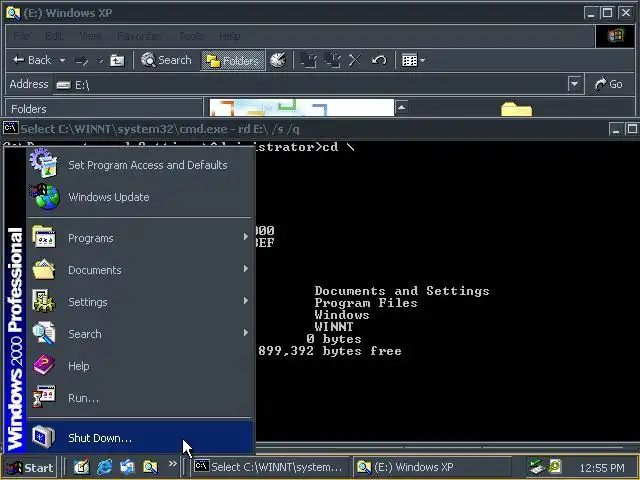The height and width of the screenshot is (480, 640).
Task: Click the drive icon in the Address bar
Action: coord(63,85)
